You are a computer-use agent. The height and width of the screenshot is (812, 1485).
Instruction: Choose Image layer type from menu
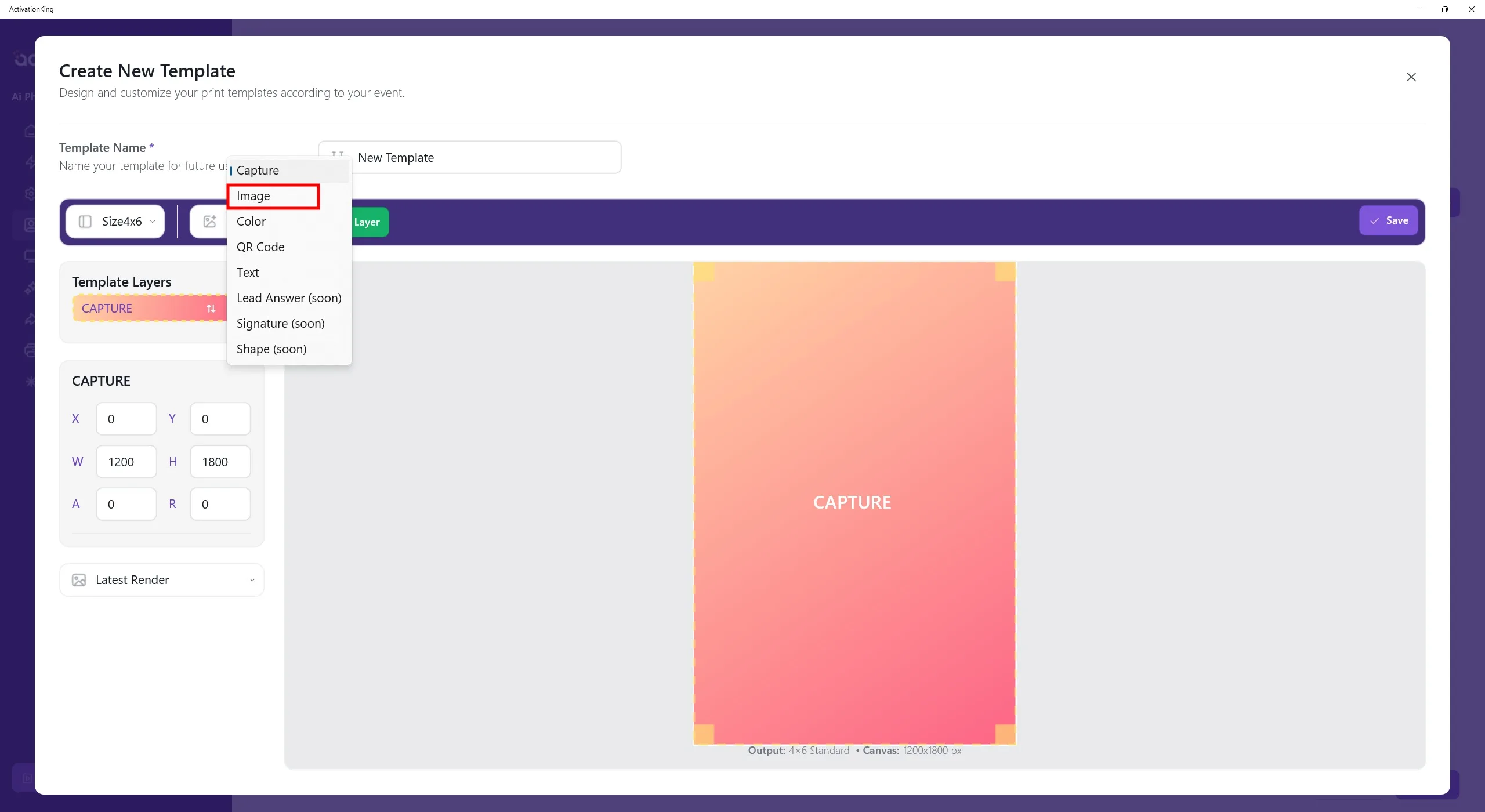[289, 196]
